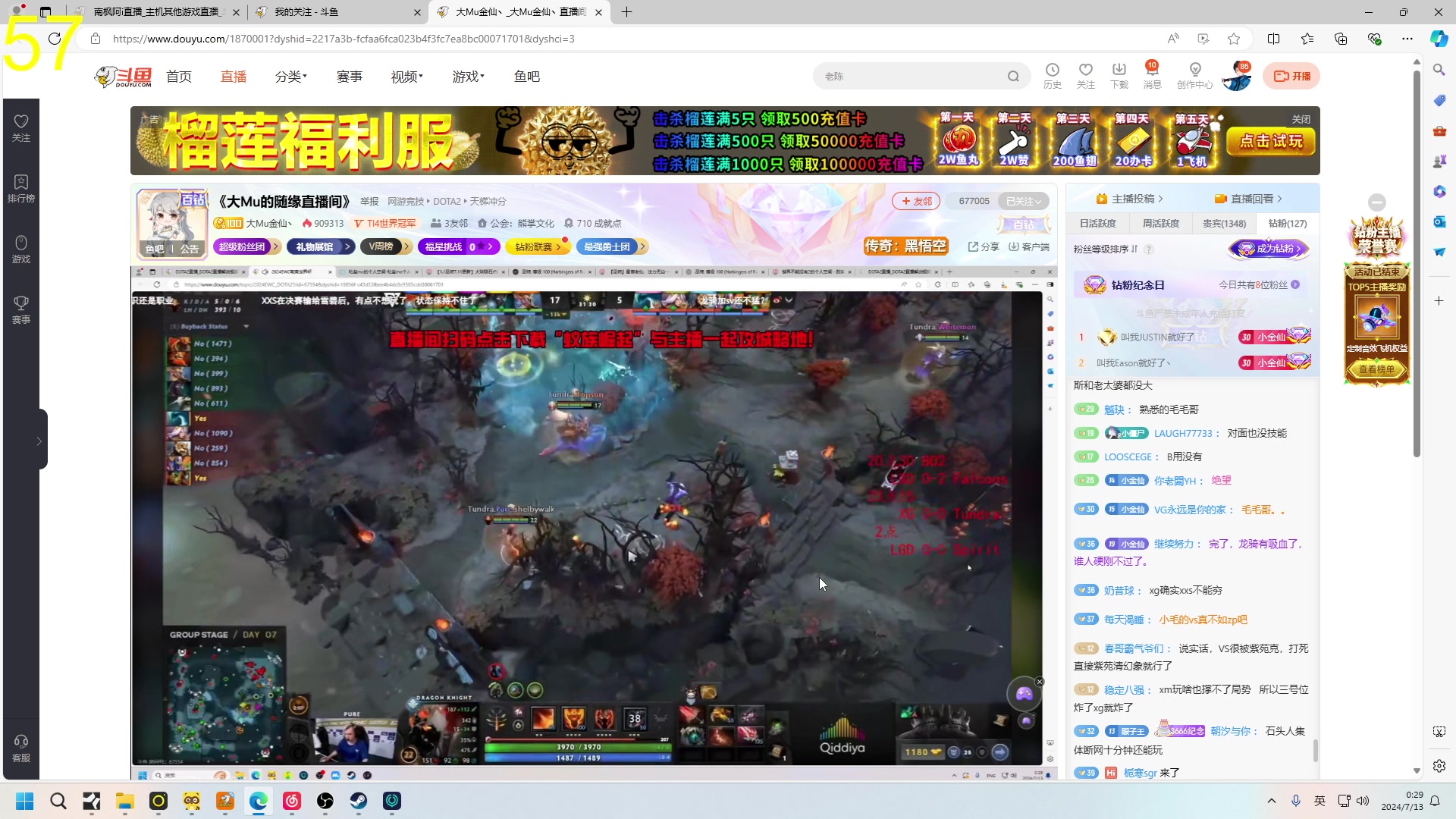The width and height of the screenshot is (1456, 819).
Task: Open 赛事 in the left sidebar
Action: pos(21,310)
